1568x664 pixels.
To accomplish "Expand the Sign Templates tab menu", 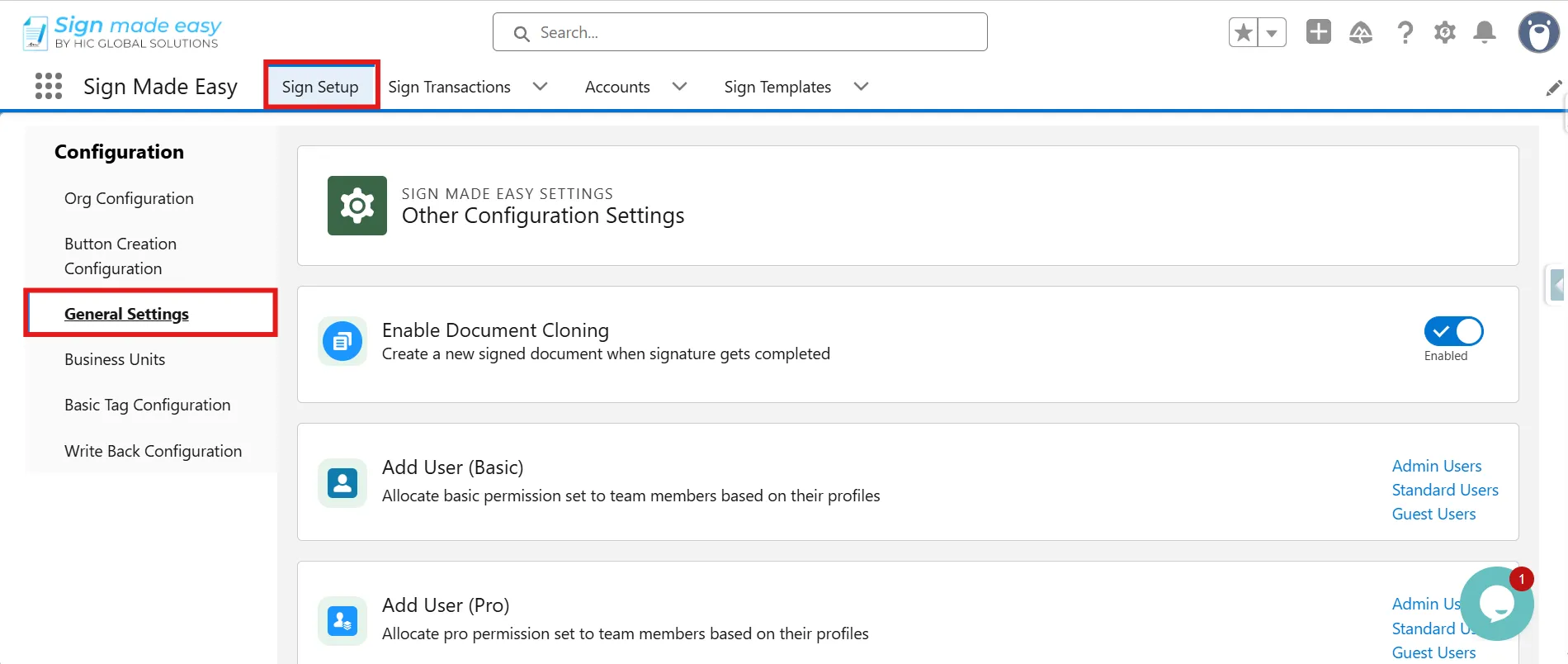I will click(x=861, y=87).
